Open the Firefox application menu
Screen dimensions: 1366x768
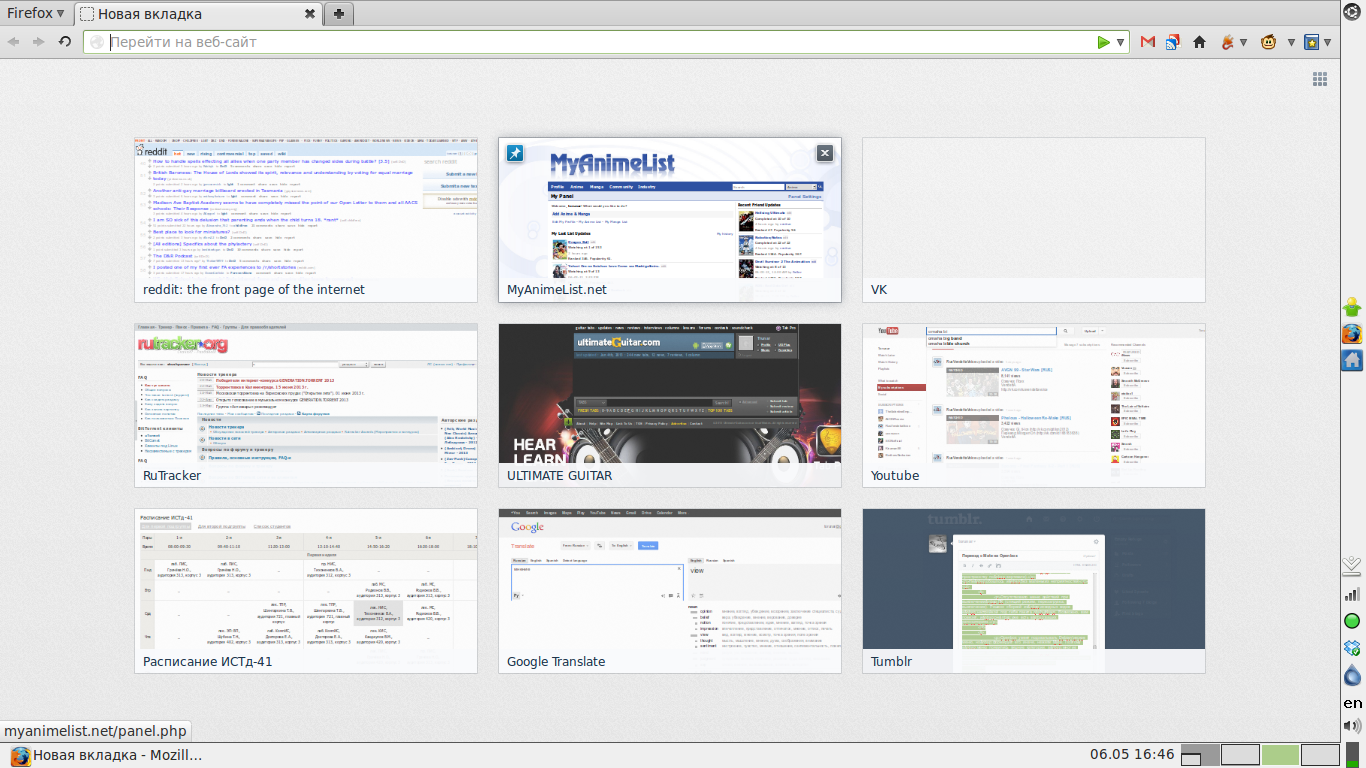click(x=36, y=13)
